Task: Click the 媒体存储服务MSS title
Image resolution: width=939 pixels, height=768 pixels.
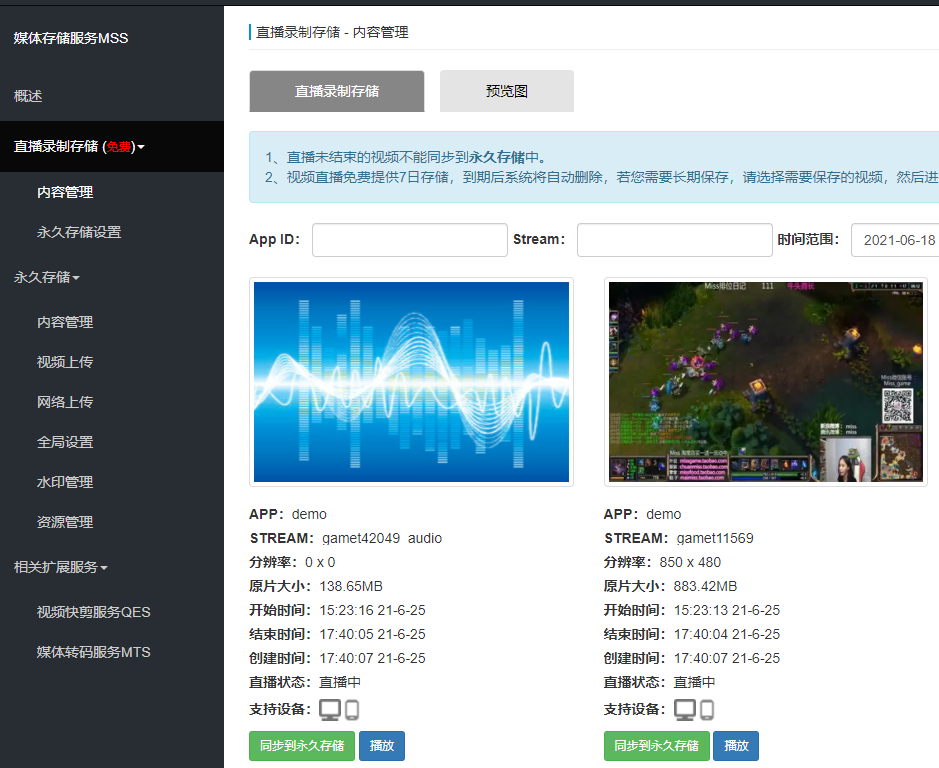Action: [x=71, y=38]
